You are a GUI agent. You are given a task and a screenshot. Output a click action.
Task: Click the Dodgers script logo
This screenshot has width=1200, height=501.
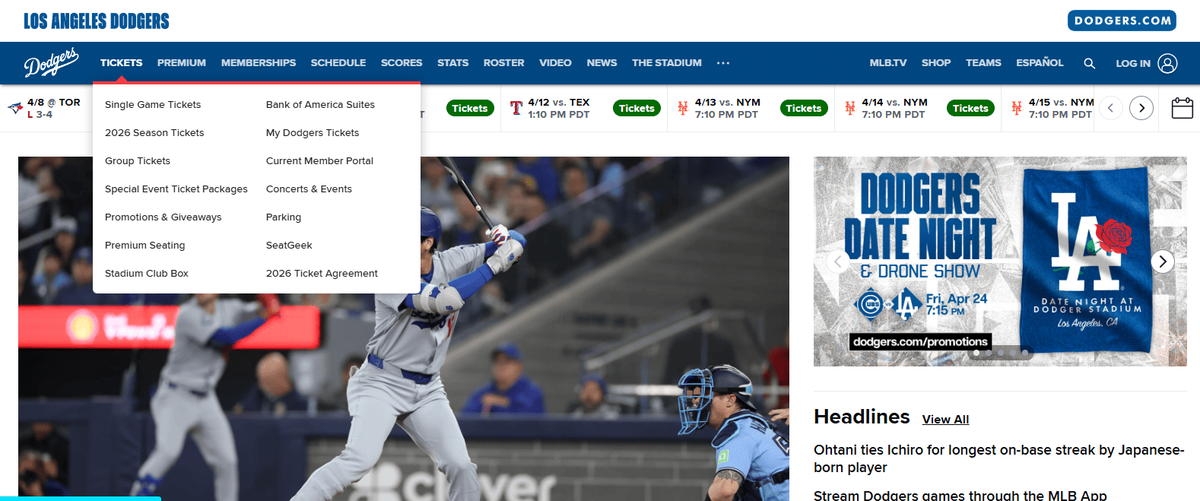pyautogui.click(x=52, y=64)
